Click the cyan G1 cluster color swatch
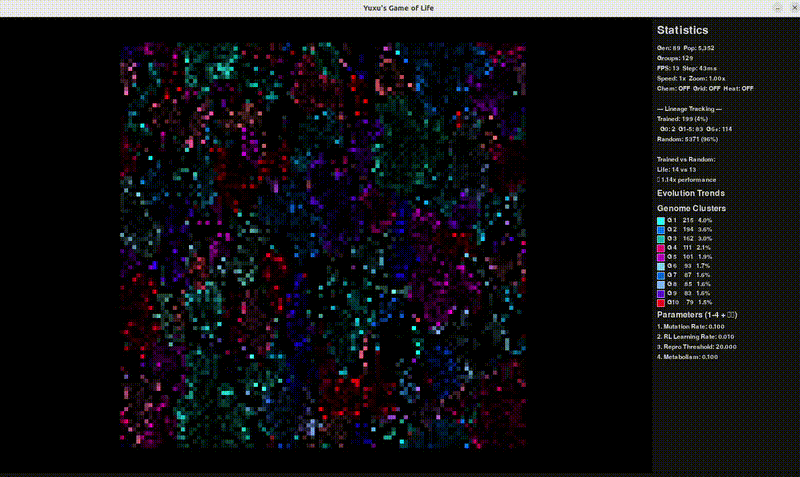 click(x=661, y=221)
